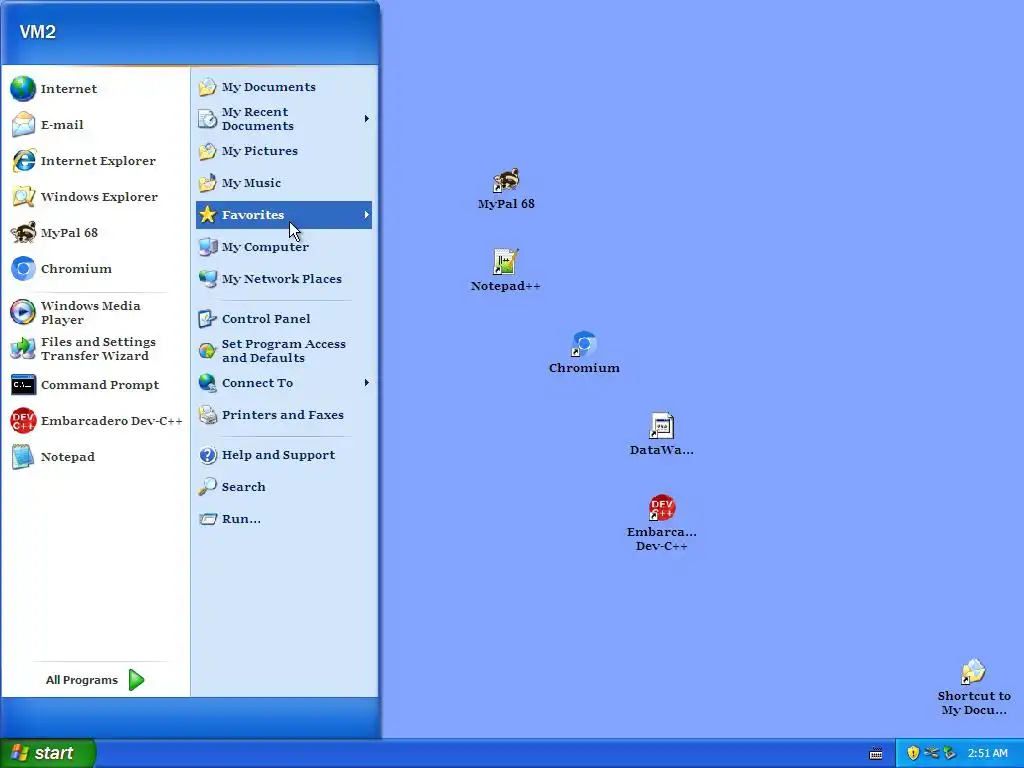Open My Documents folder
This screenshot has width=1024, height=768.
click(x=283, y=87)
